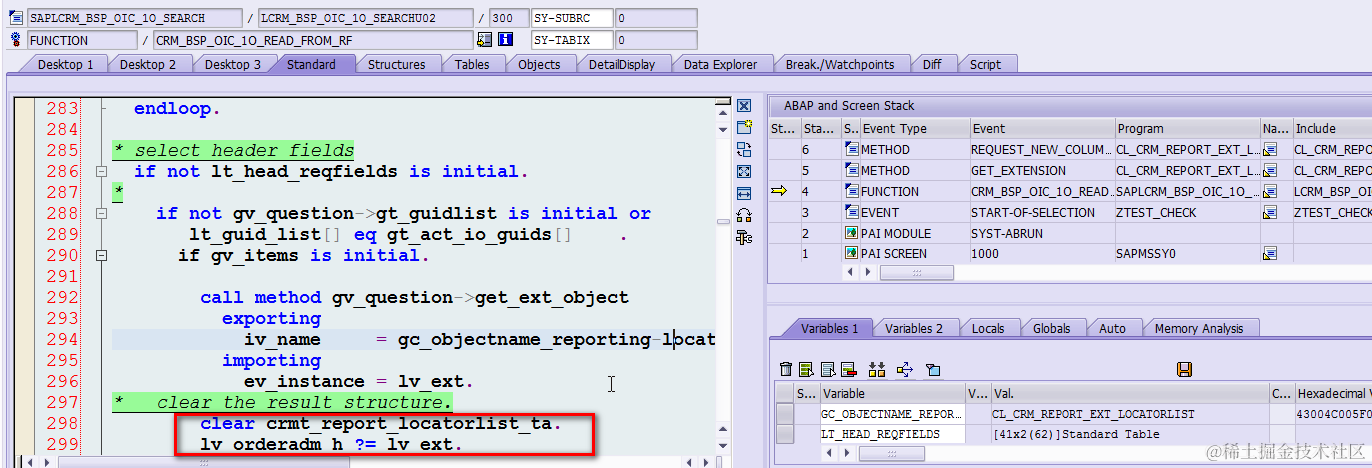1372x468 pixels.
Task: Switch to Desktop 2 tab
Action: pyautogui.click(x=148, y=64)
